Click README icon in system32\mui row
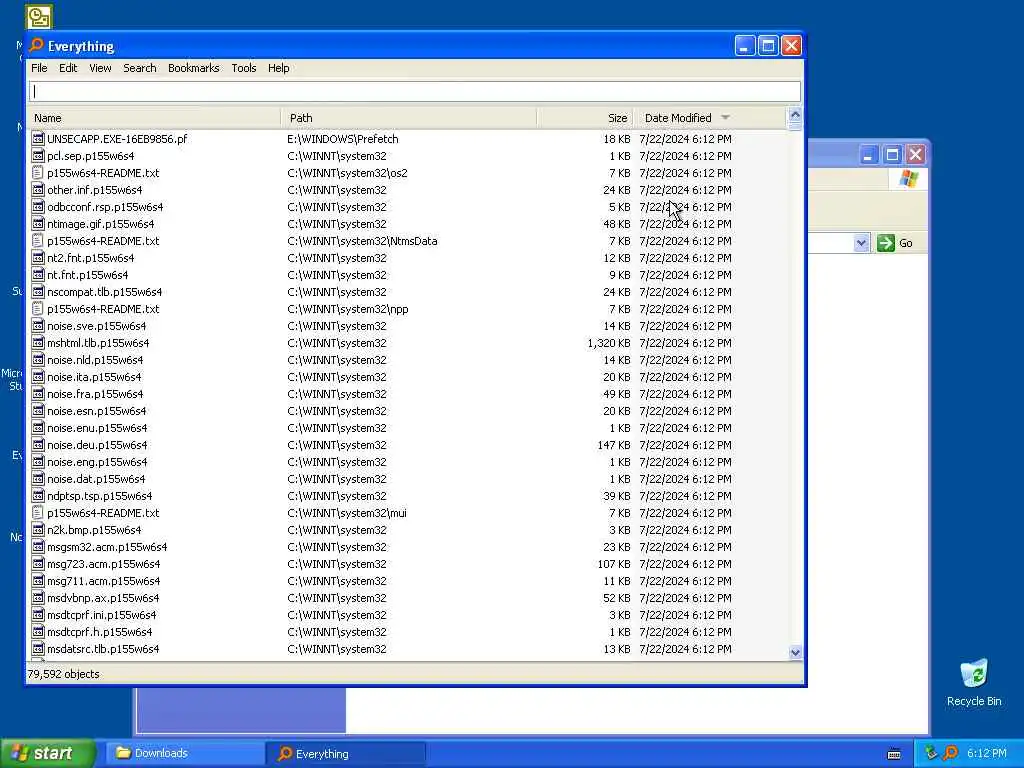The height and width of the screenshot is (768, 1024). (x=38, y=512)
